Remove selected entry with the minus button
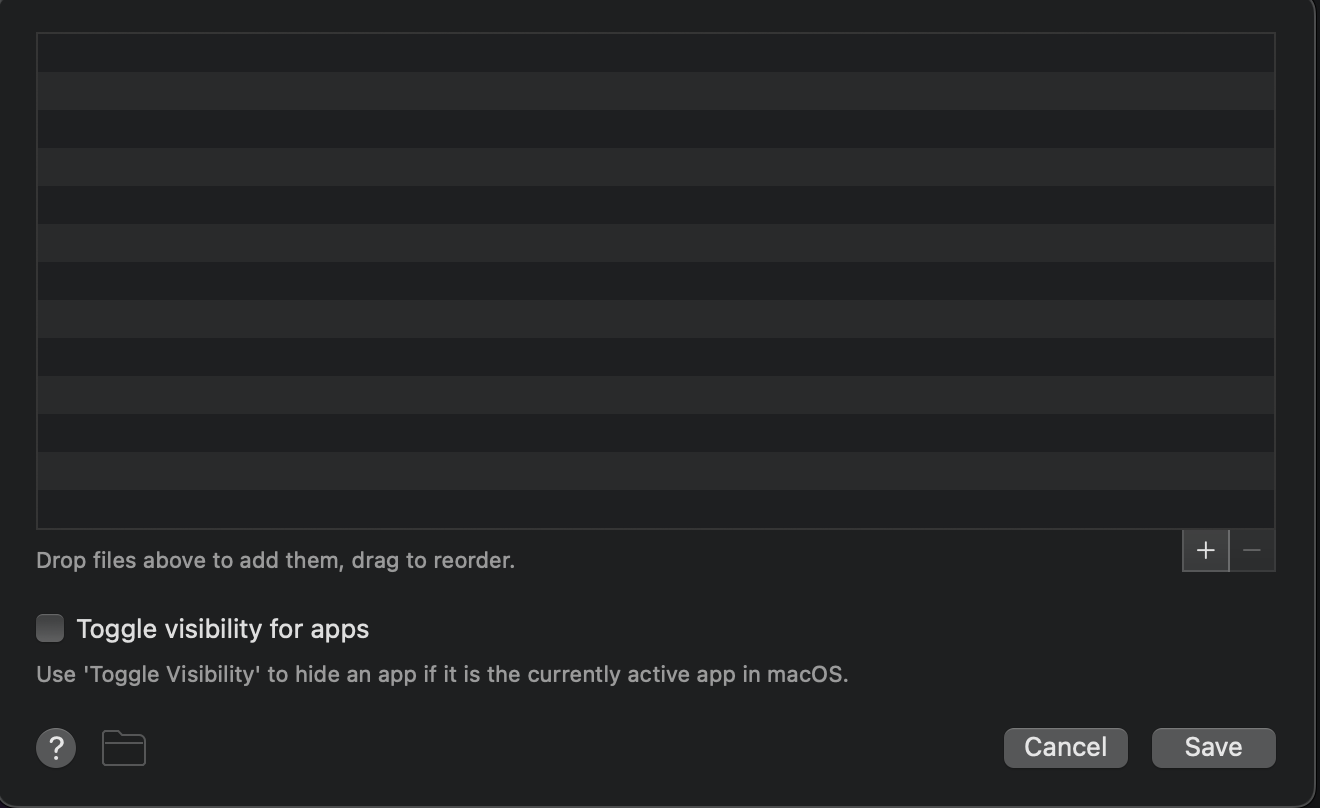 click(1252, 550)
